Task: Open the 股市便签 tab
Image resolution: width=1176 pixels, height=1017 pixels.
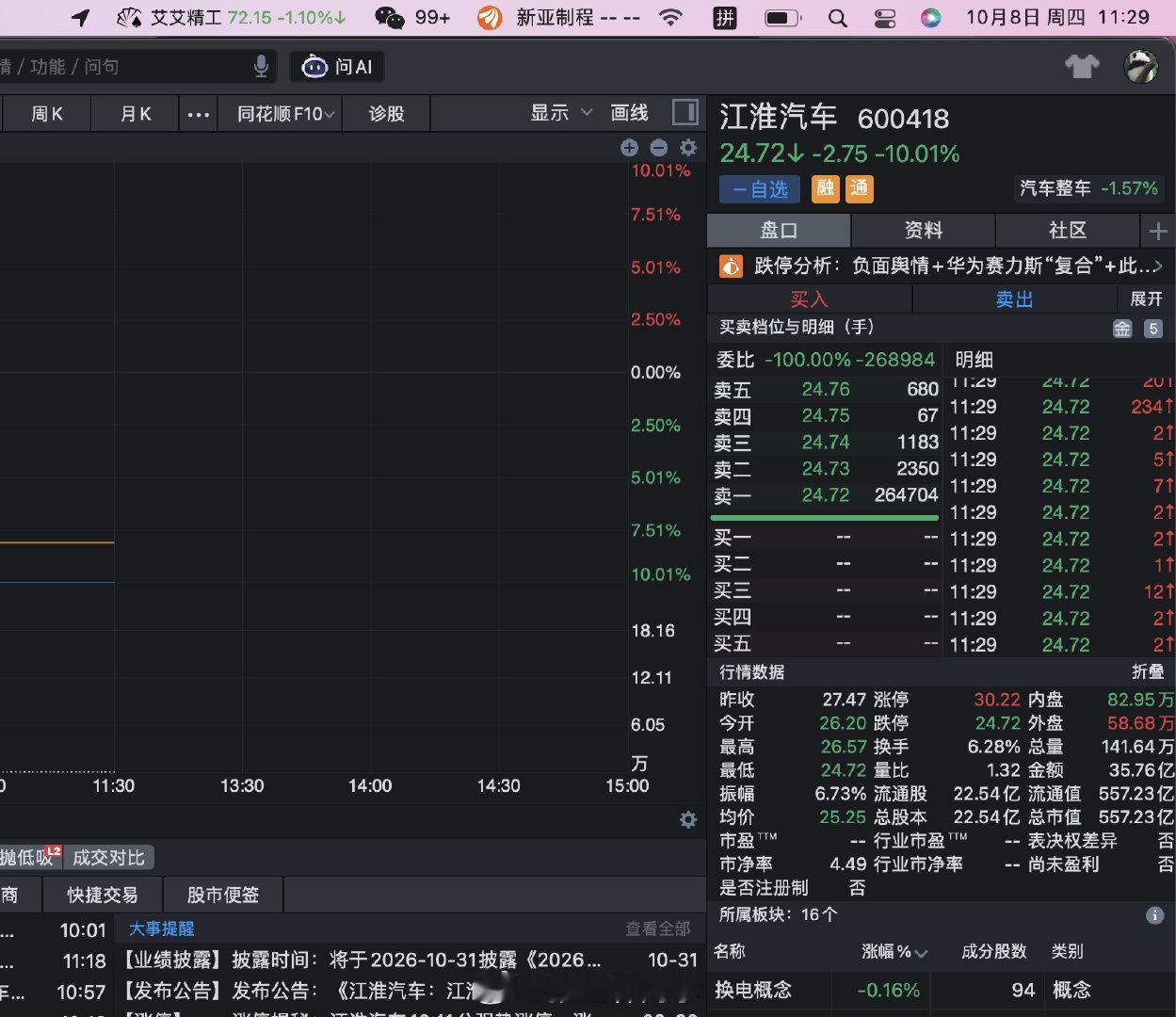Action: [223, 895]
